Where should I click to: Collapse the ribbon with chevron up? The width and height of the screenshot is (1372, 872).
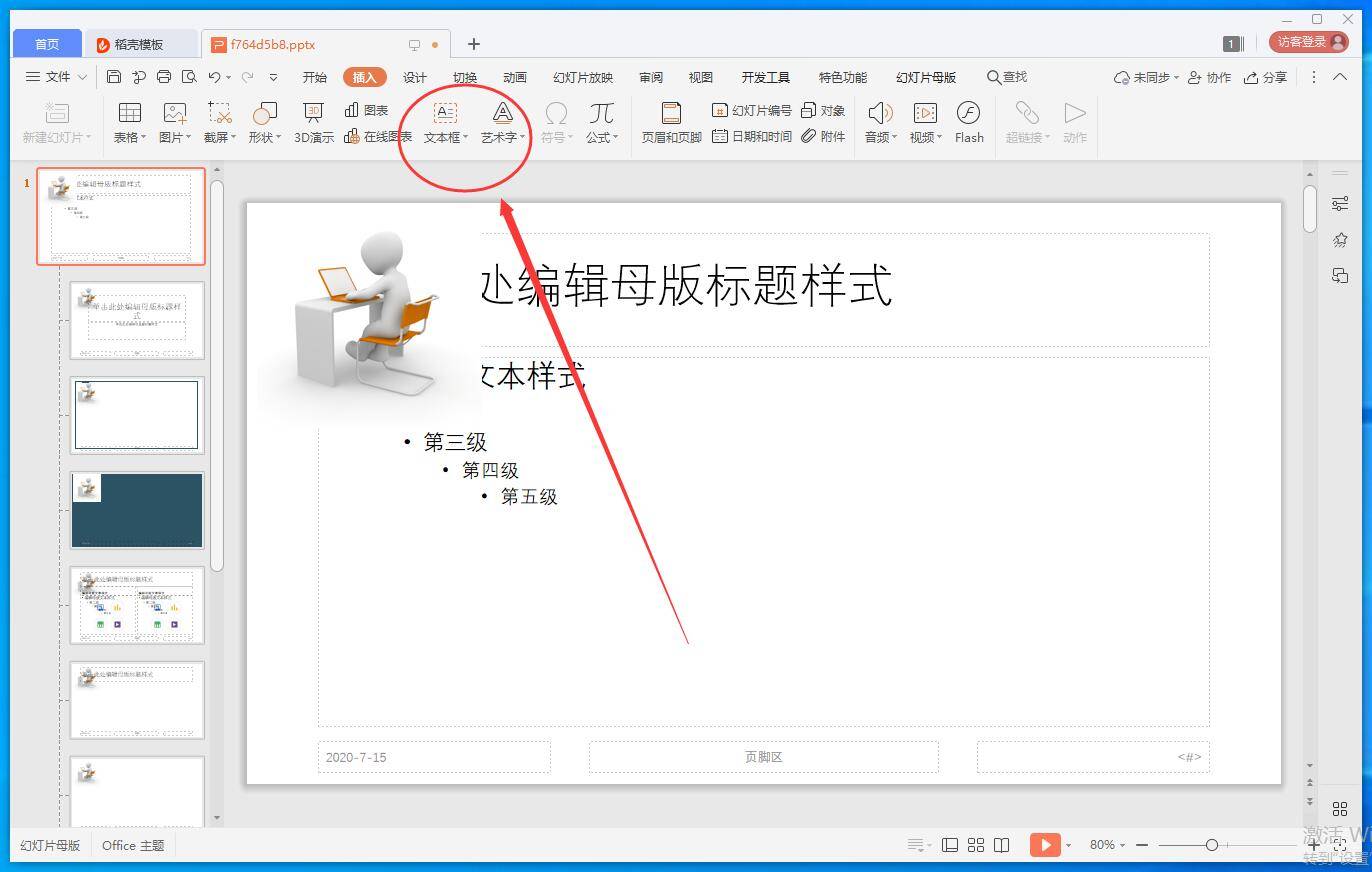click(1340, 77)
